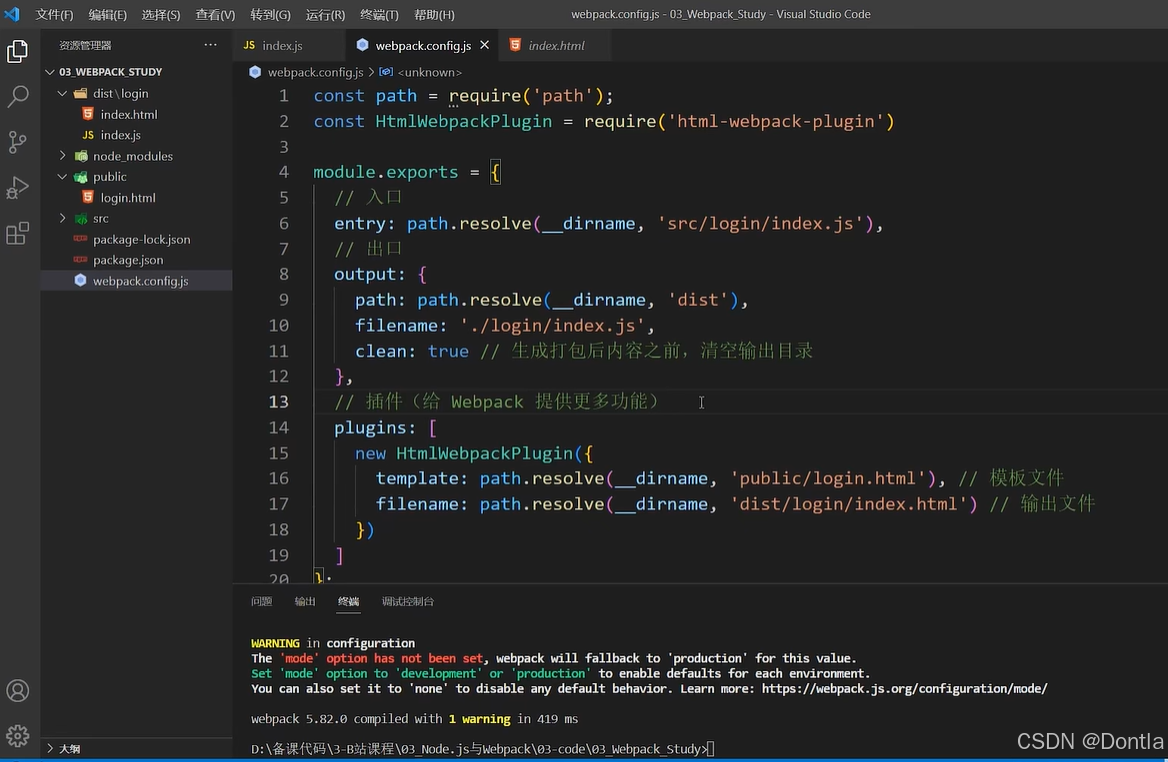Open the 运行(R) menu
1168x762 pixels.
click(326, 15)
